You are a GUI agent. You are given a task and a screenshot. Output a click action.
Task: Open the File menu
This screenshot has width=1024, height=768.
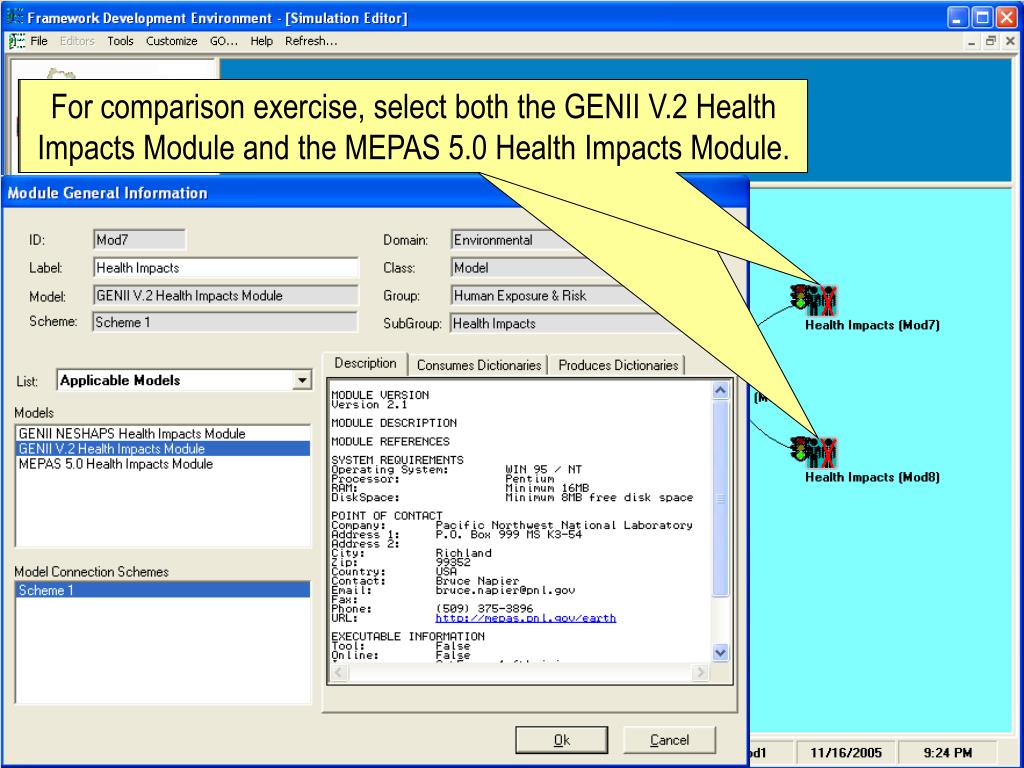point(39,41)
